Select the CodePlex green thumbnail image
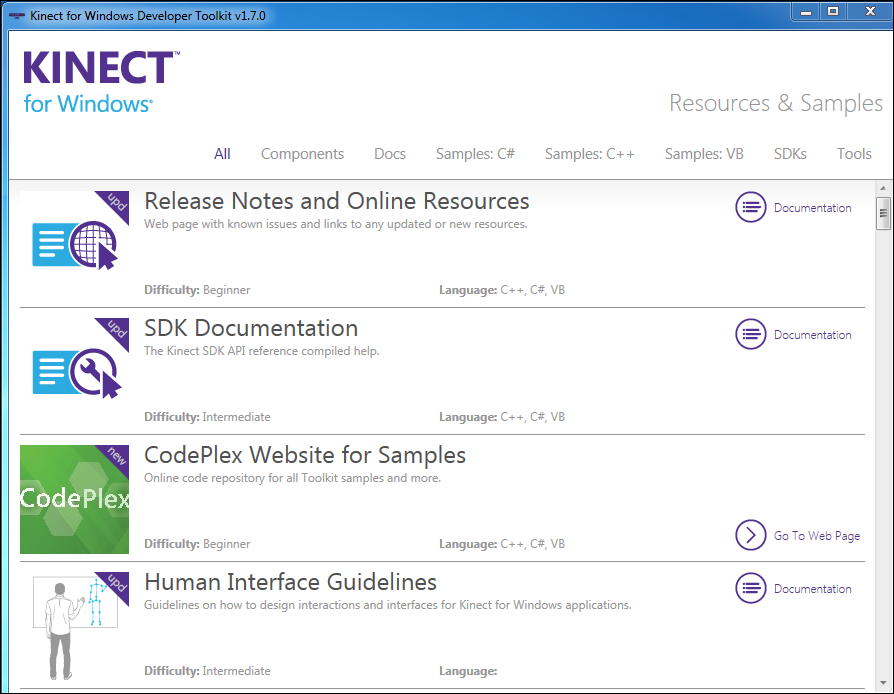Viewport: 894px width, 694px height. click(x=74, y=499)
